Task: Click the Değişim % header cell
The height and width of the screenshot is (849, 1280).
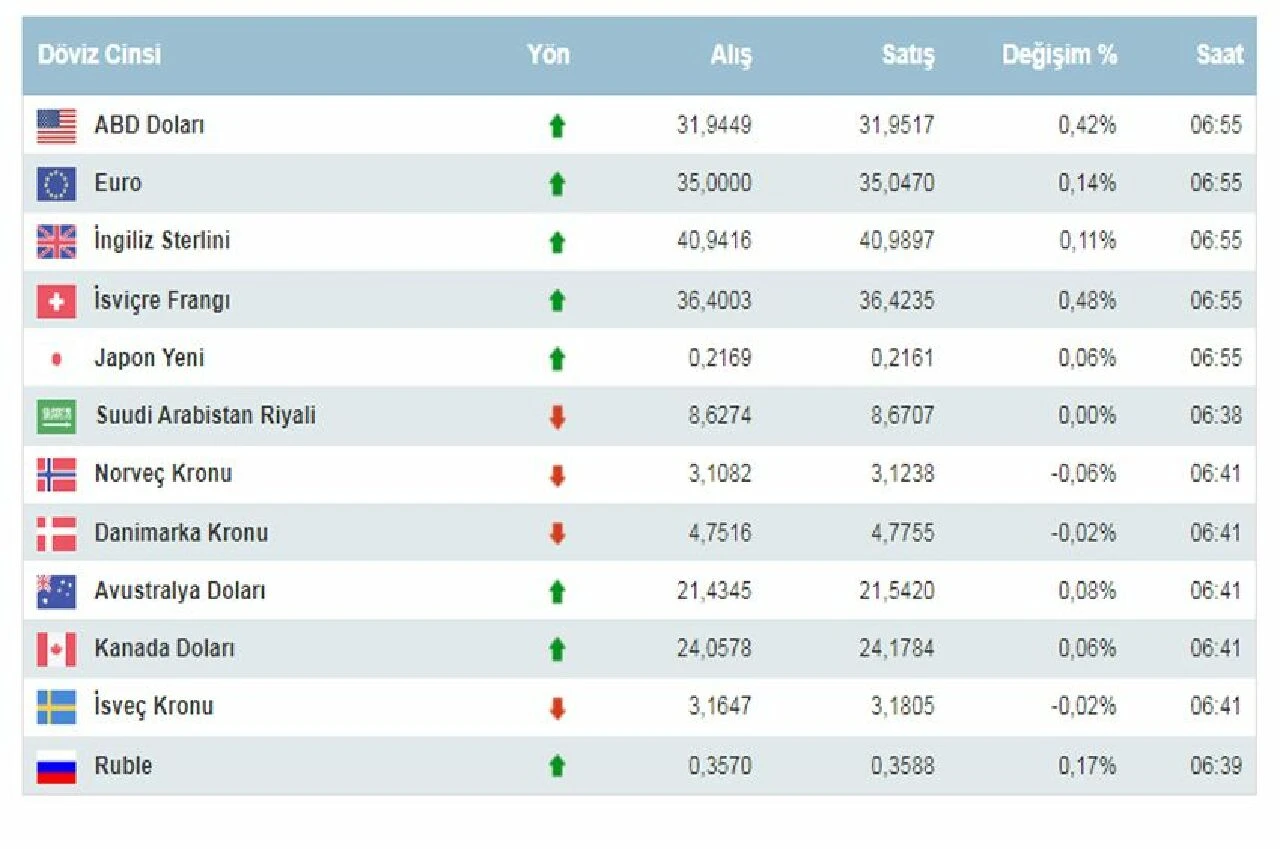Action: coord(1060,55)
